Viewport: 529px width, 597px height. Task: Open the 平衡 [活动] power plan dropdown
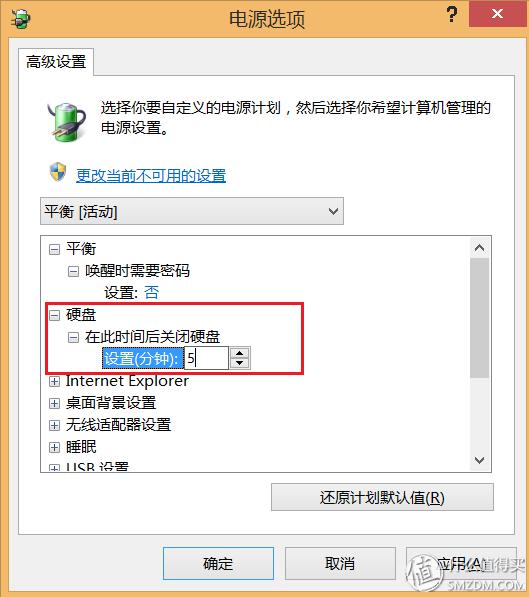pos(192,211)
